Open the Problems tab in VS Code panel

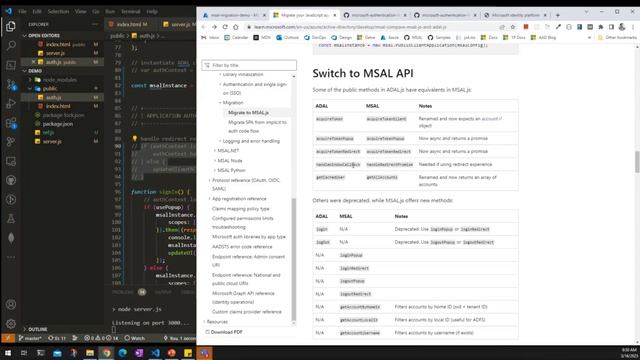(122, 292)
